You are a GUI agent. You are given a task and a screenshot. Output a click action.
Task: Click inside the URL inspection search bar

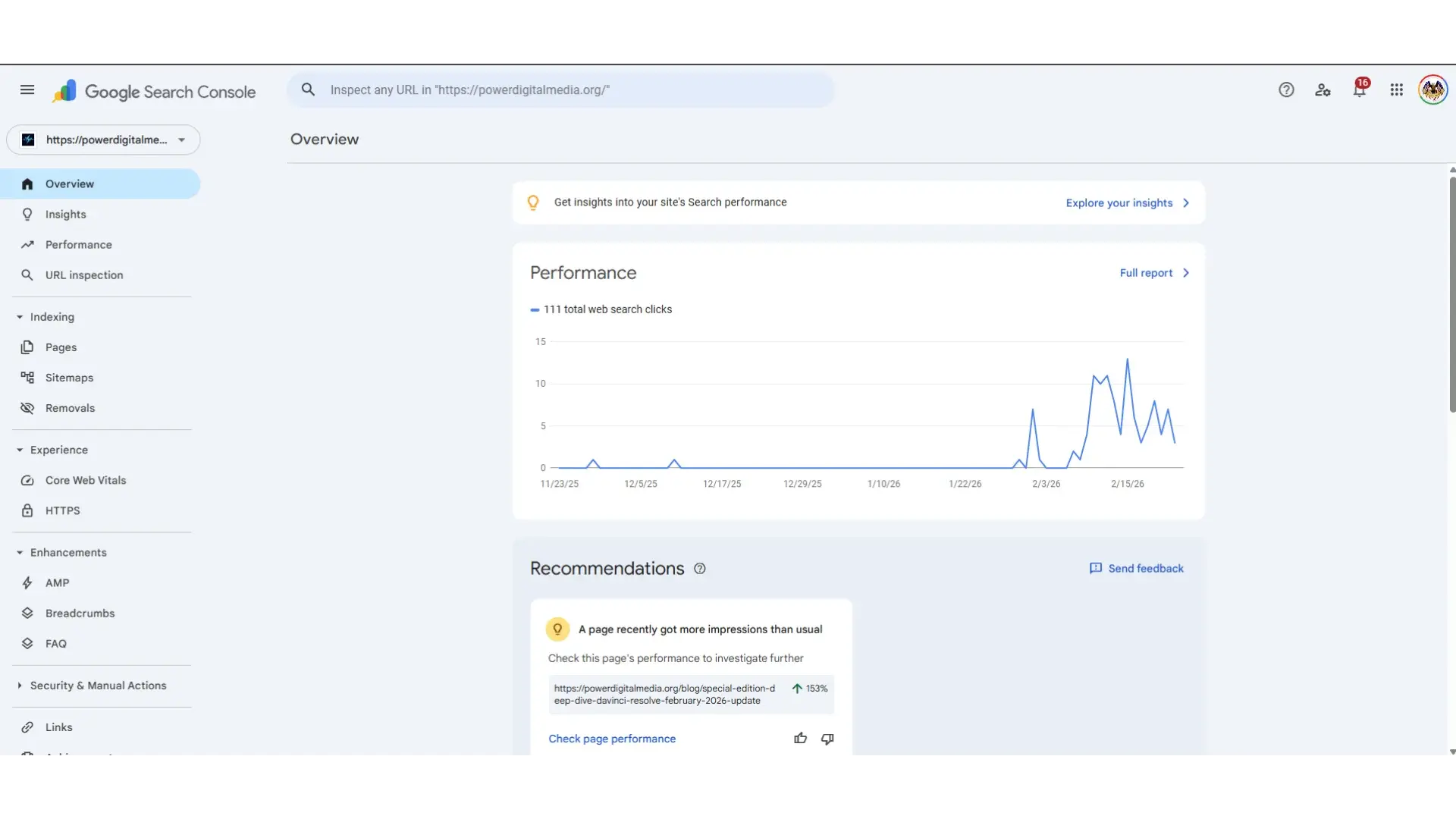tap(561, 89)
